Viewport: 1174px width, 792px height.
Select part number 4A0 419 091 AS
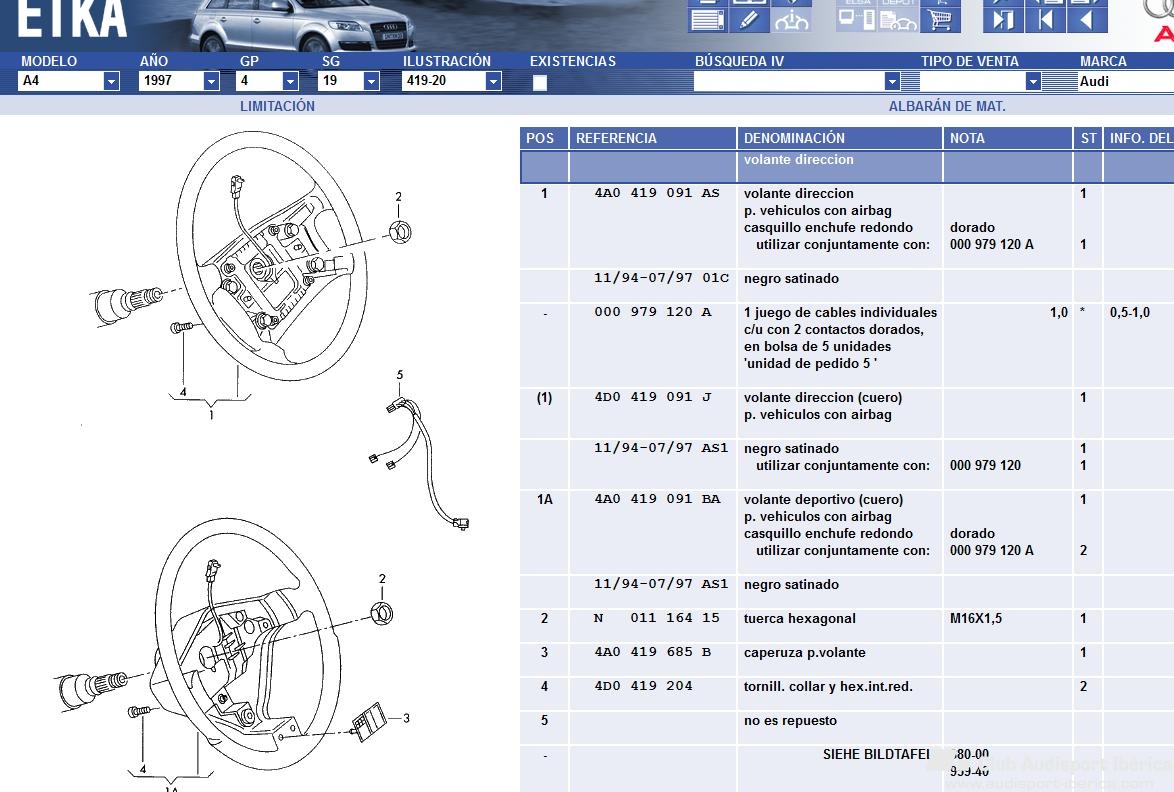[x=656, y=193]
